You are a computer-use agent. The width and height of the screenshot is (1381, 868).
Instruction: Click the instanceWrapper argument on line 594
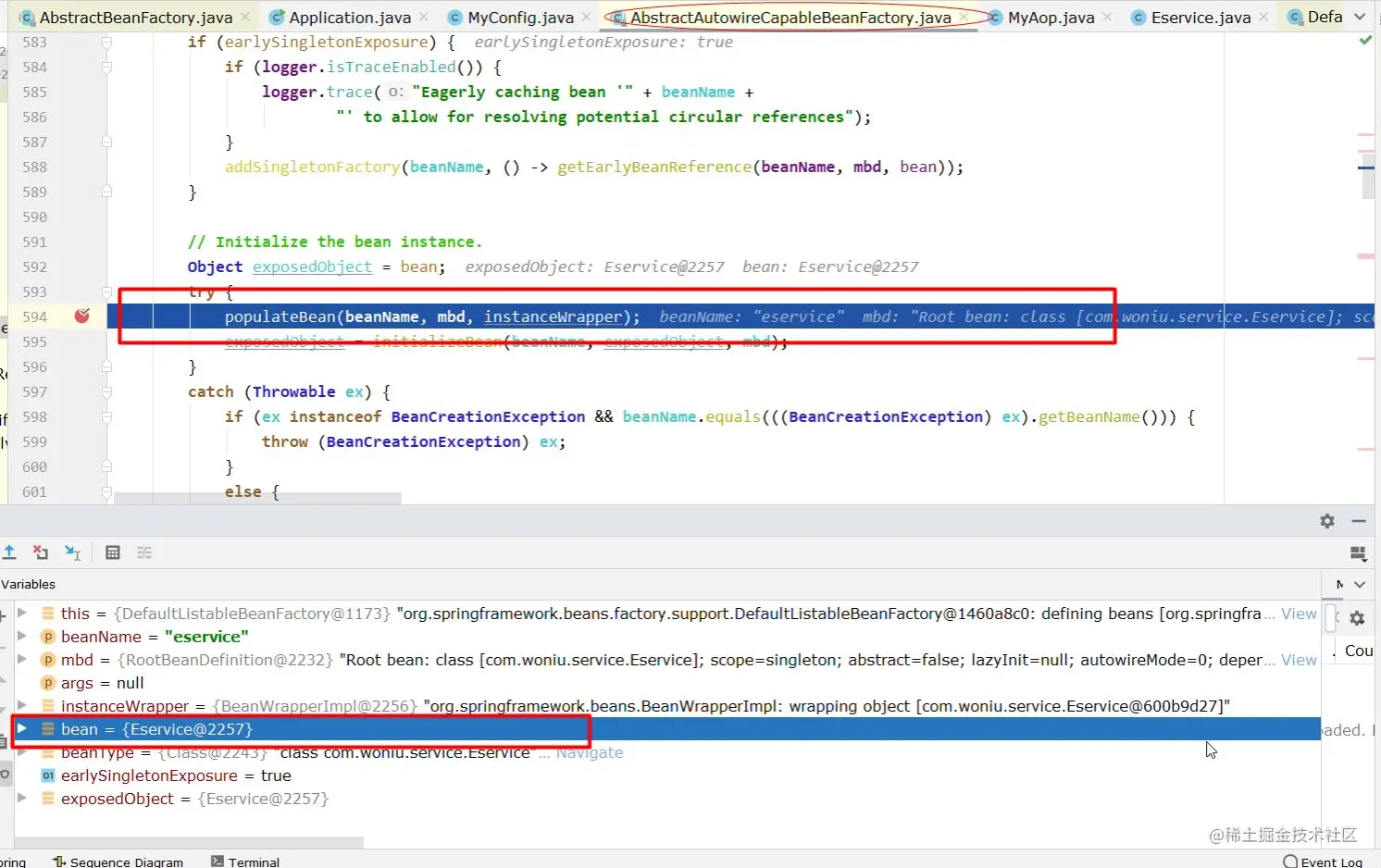[553, 317]
